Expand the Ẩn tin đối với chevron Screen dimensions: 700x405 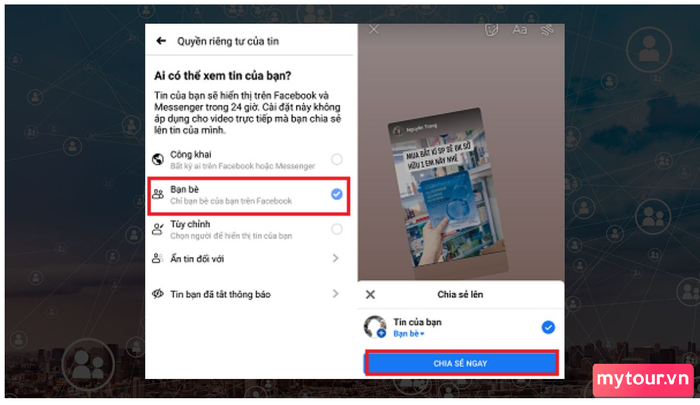click(335, 258)
